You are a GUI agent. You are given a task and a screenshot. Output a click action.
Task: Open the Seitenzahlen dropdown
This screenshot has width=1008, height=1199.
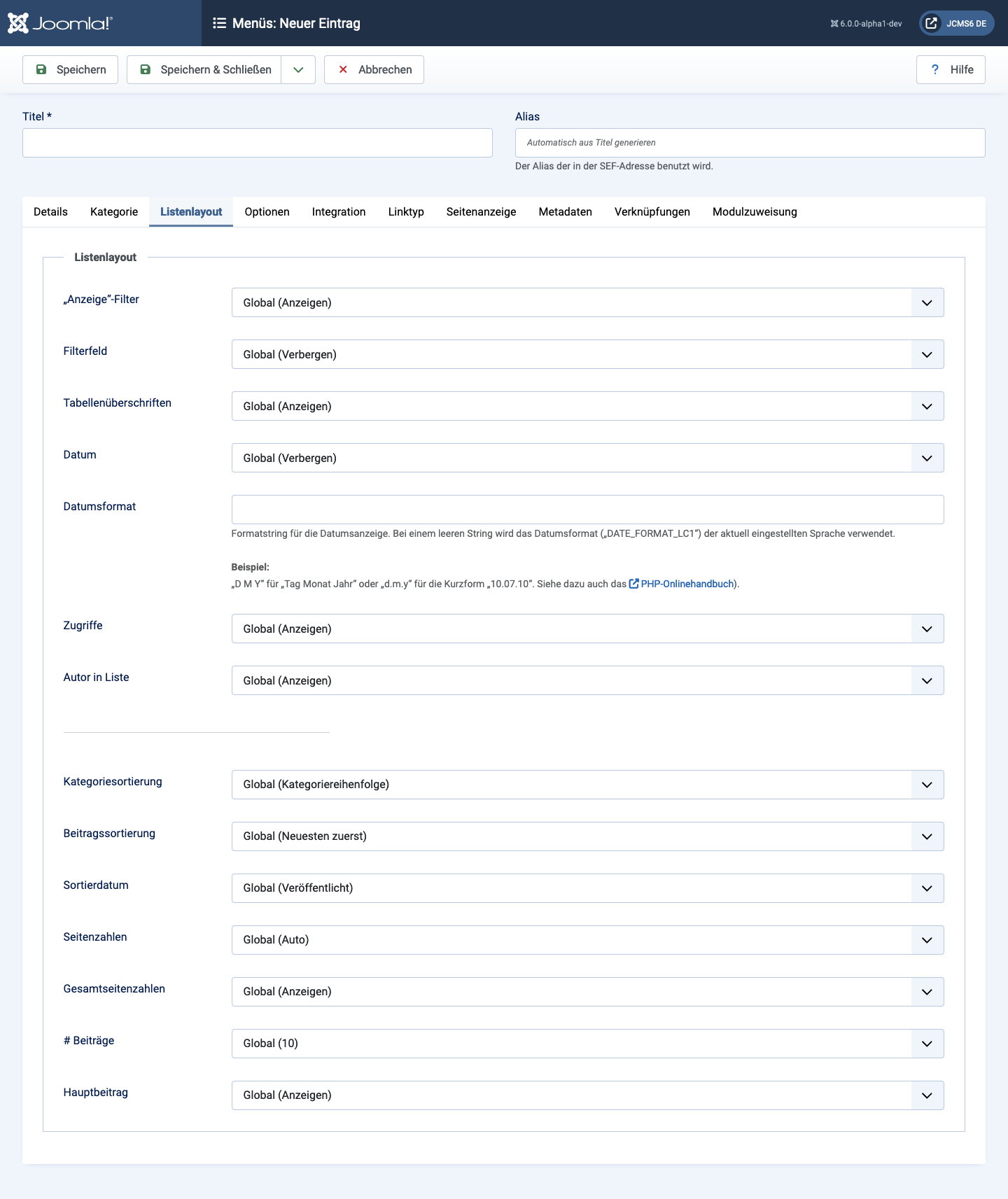click(x=588, y=940)
